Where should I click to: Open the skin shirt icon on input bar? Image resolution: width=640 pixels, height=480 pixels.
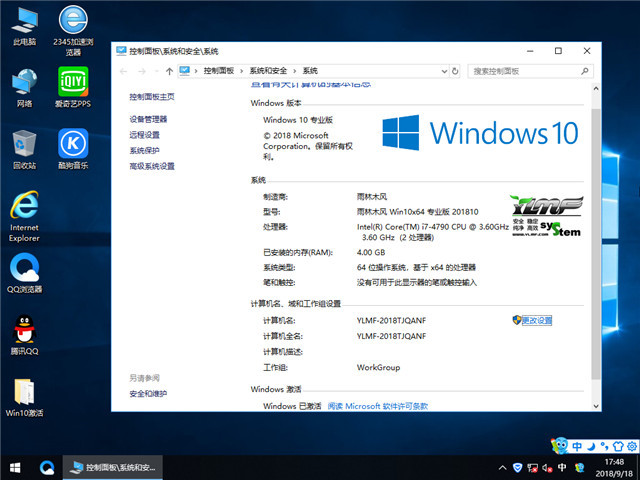pyautogui.click(x=618, y=446)
